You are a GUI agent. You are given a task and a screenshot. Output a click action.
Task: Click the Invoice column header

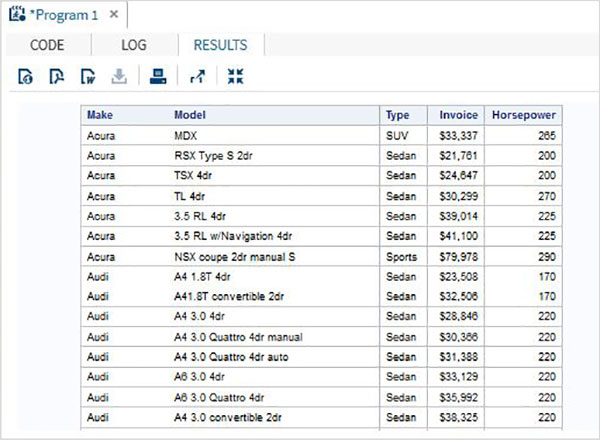point(458,115)
